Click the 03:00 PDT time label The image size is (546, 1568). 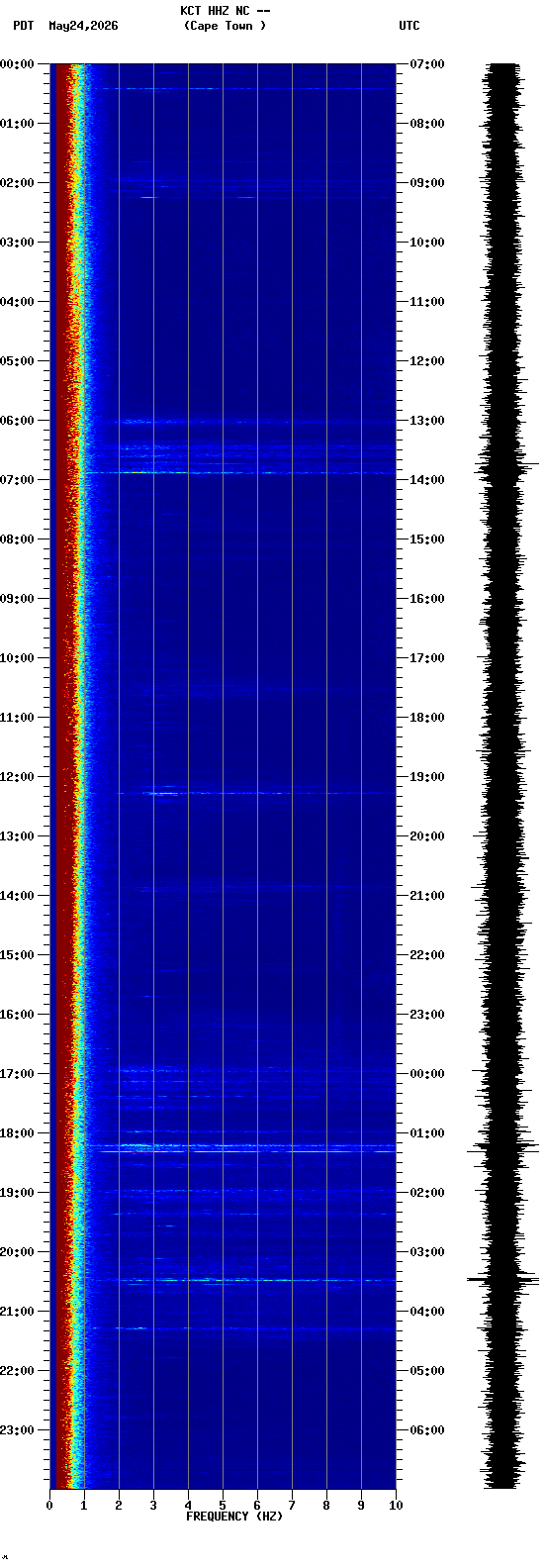coord(17,243)
